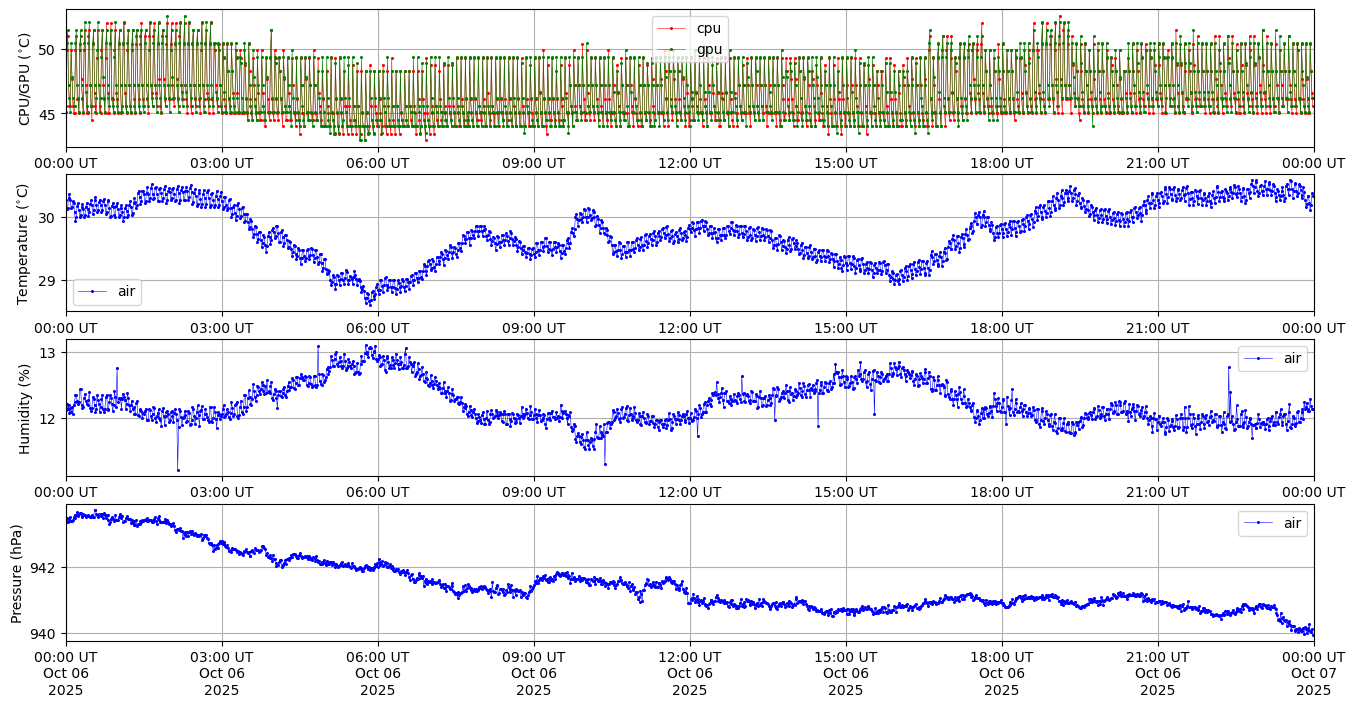Click the Pressure (hPa) y-axis label
The height and width of the screenshot is (707, 1355).
17,573
